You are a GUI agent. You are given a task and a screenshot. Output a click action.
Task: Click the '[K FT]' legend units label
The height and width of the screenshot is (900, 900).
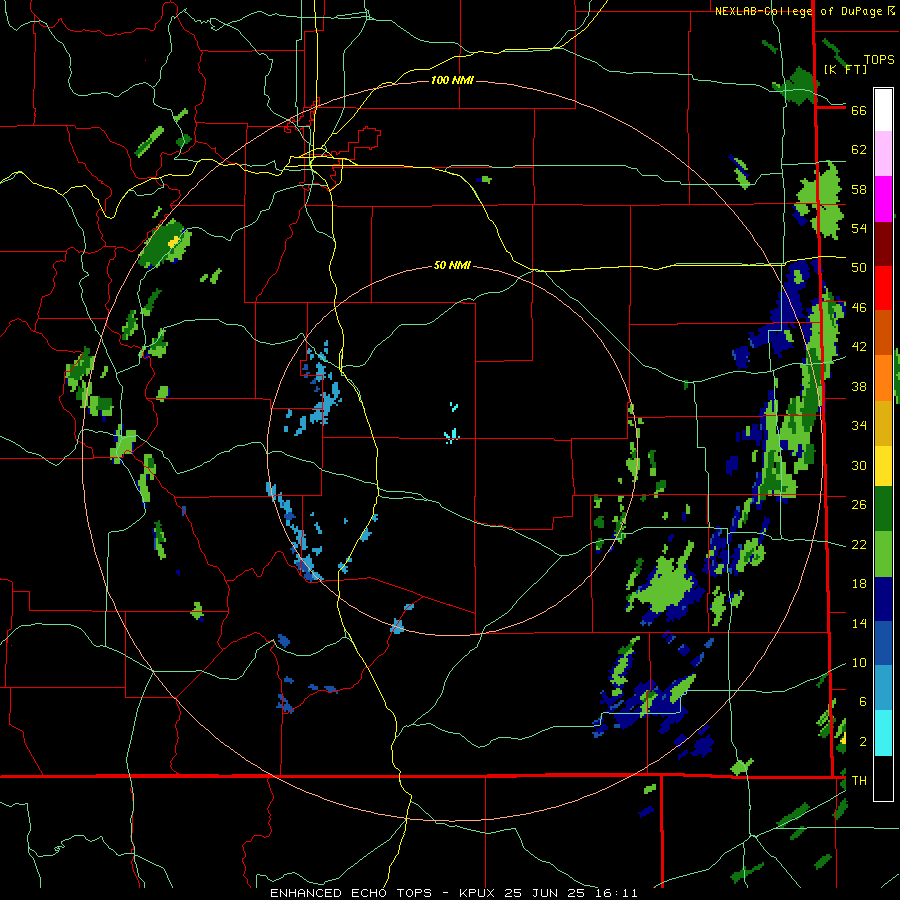tap(845, 69)
